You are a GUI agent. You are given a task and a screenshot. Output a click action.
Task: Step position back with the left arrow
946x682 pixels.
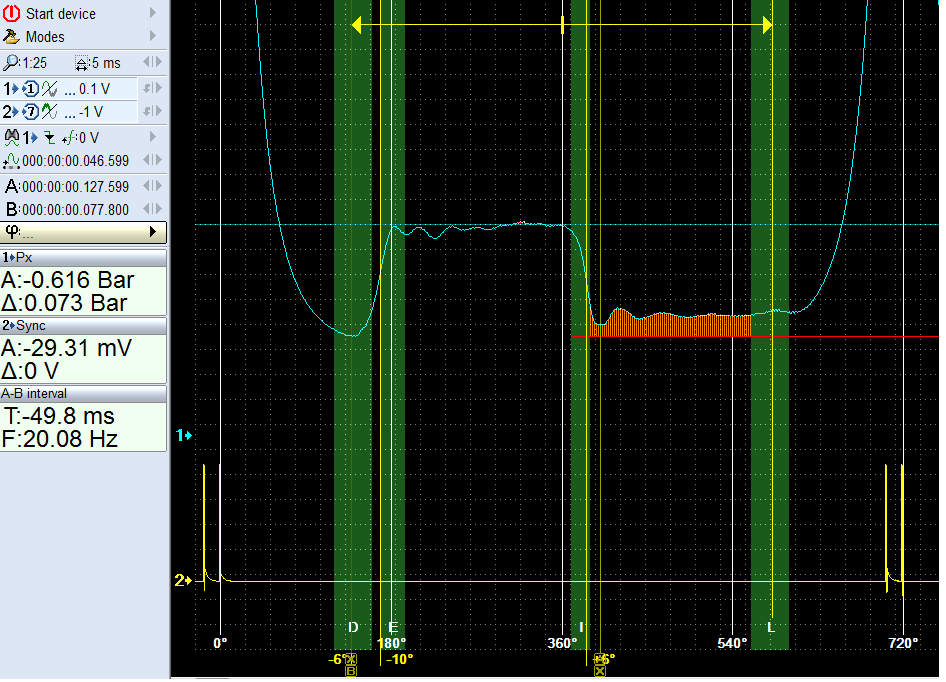coord(147,160)
